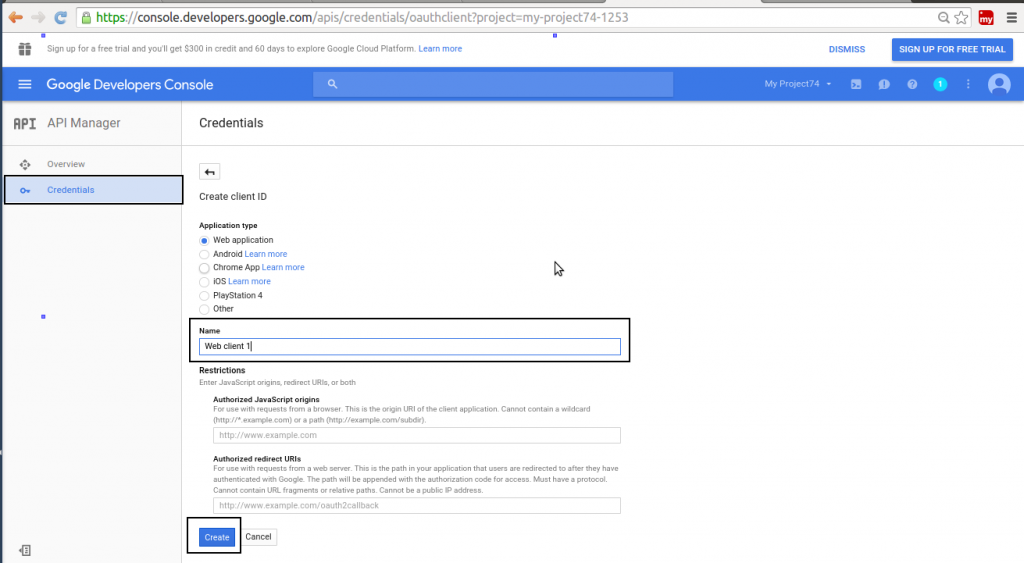Choose iOS as the application type
1024x563 pixels.
[x=204, y=282]
